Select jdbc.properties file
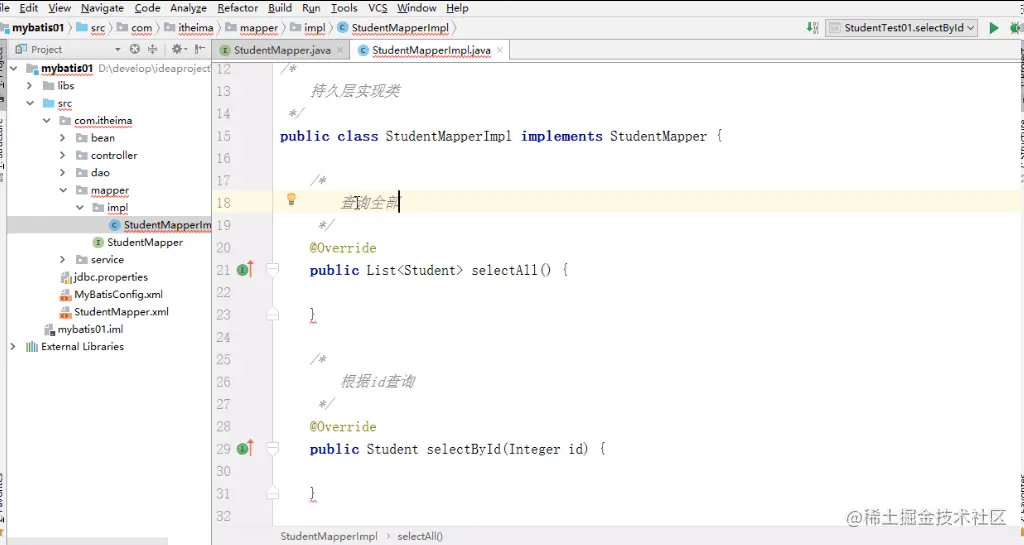1024x545 pixels. click(104, 277)
